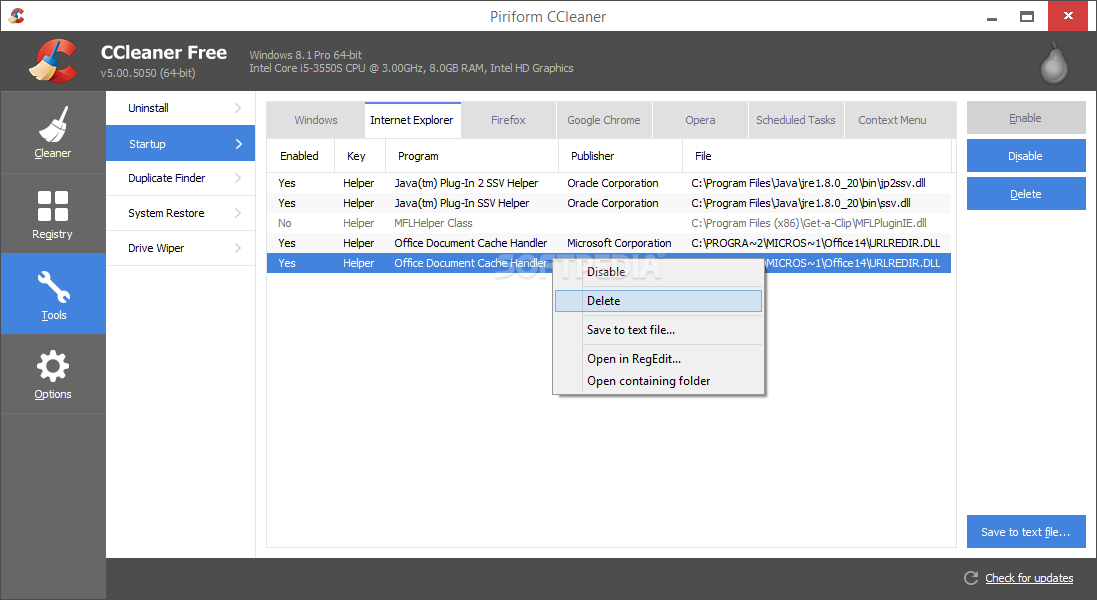
Task: Sort by the Enabled column header
Action: pyautogui.click(x=299, y=156)
